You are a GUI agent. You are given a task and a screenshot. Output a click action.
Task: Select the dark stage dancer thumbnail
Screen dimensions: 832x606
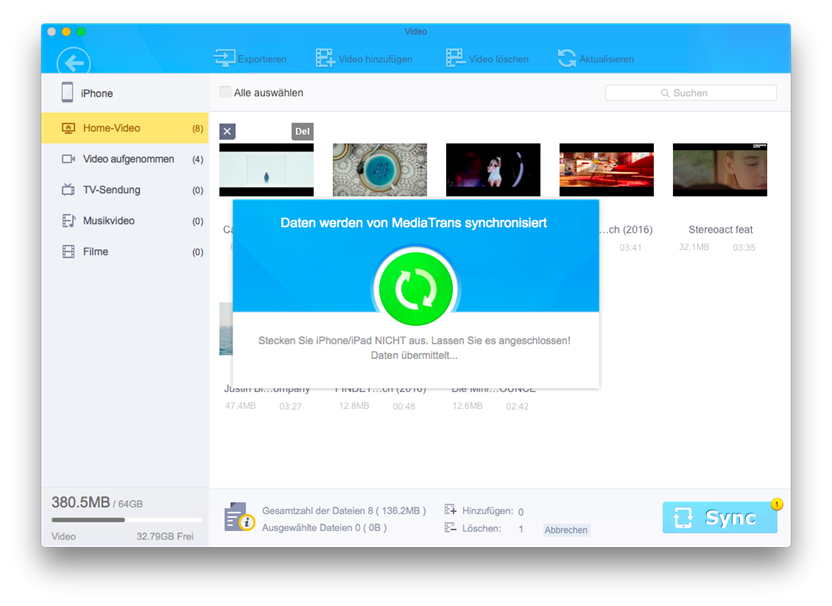click(x=493, y=170)
